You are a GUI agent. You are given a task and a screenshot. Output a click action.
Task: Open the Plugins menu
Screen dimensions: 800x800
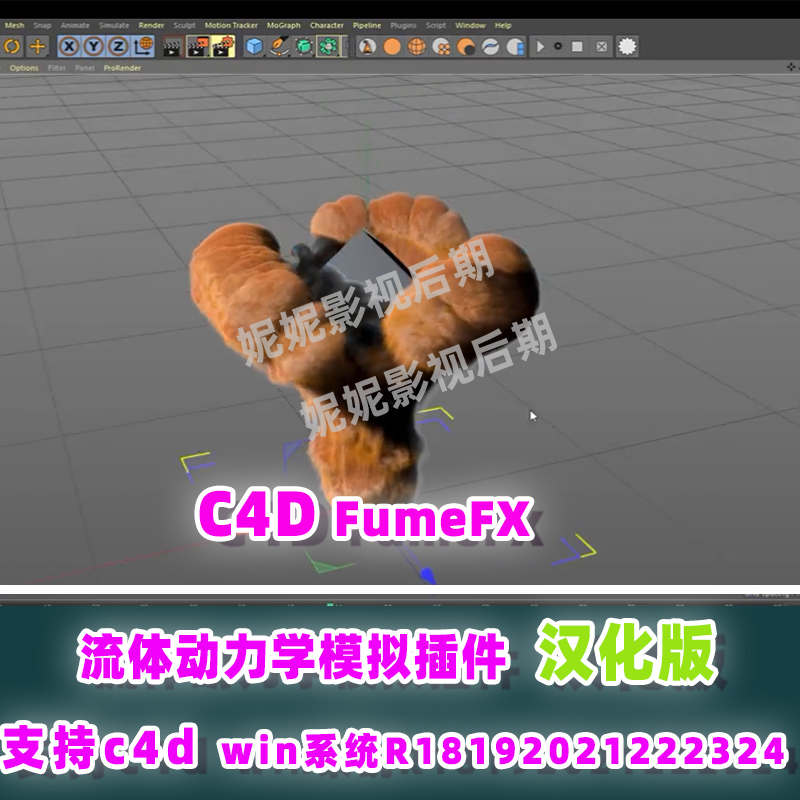tap(404, 25)
